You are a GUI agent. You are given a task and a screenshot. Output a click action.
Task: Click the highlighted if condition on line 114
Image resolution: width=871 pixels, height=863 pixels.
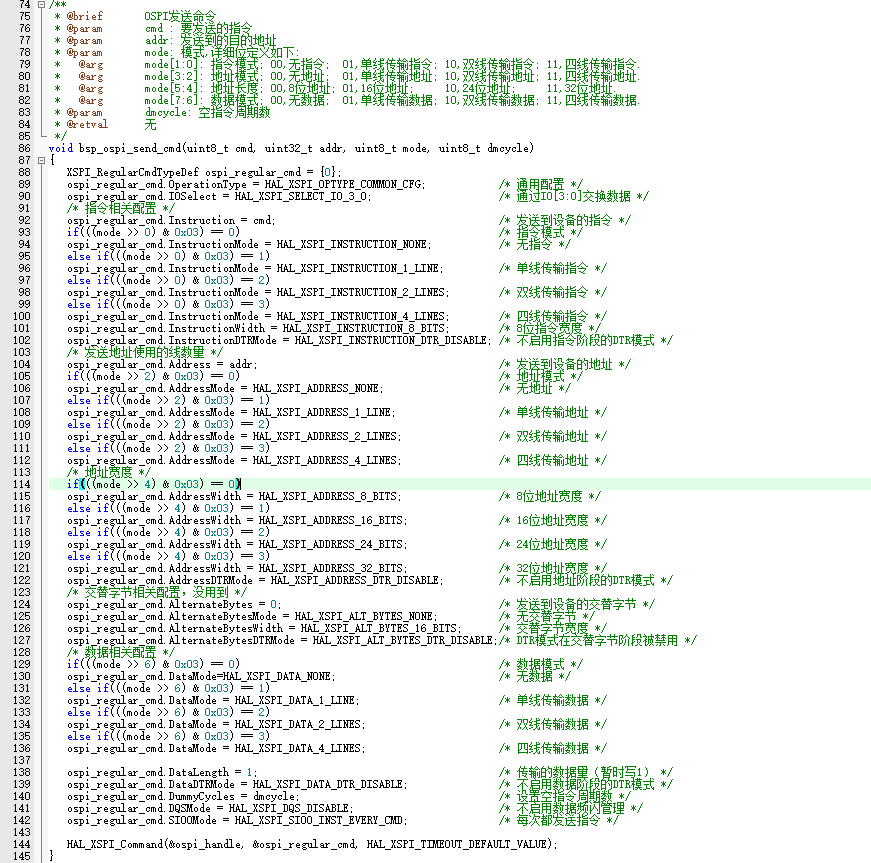point(154,484)
